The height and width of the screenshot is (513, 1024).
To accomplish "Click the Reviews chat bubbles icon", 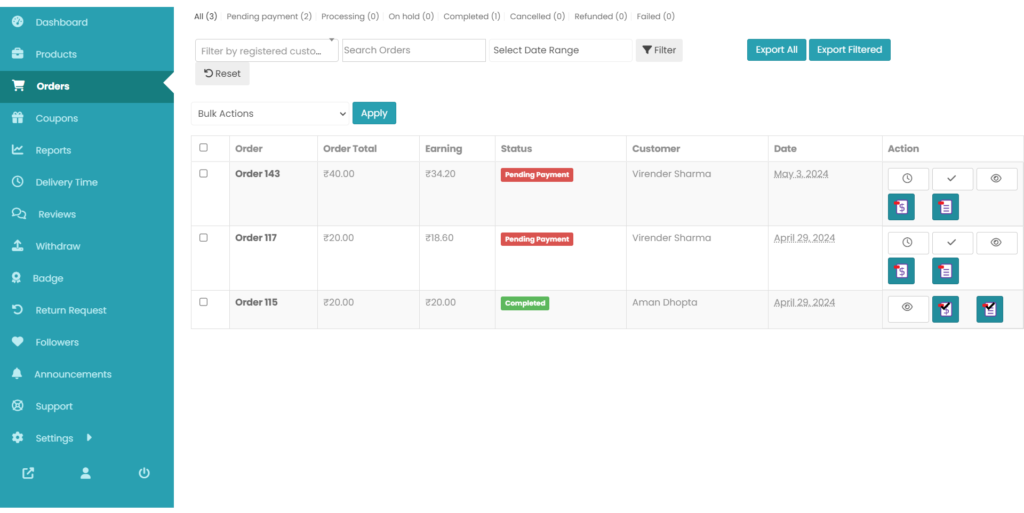I will coord(19,213).
